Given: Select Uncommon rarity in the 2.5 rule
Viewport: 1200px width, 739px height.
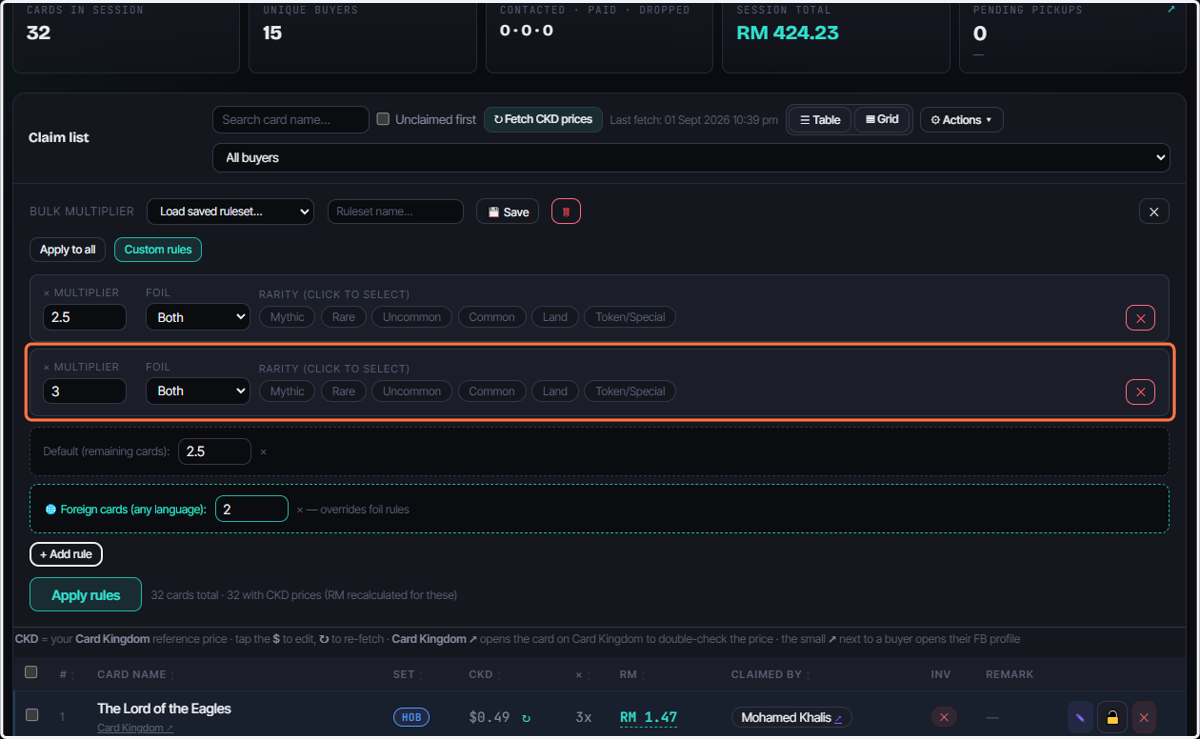Looking at the screenshot, I should tap(411, 317).
